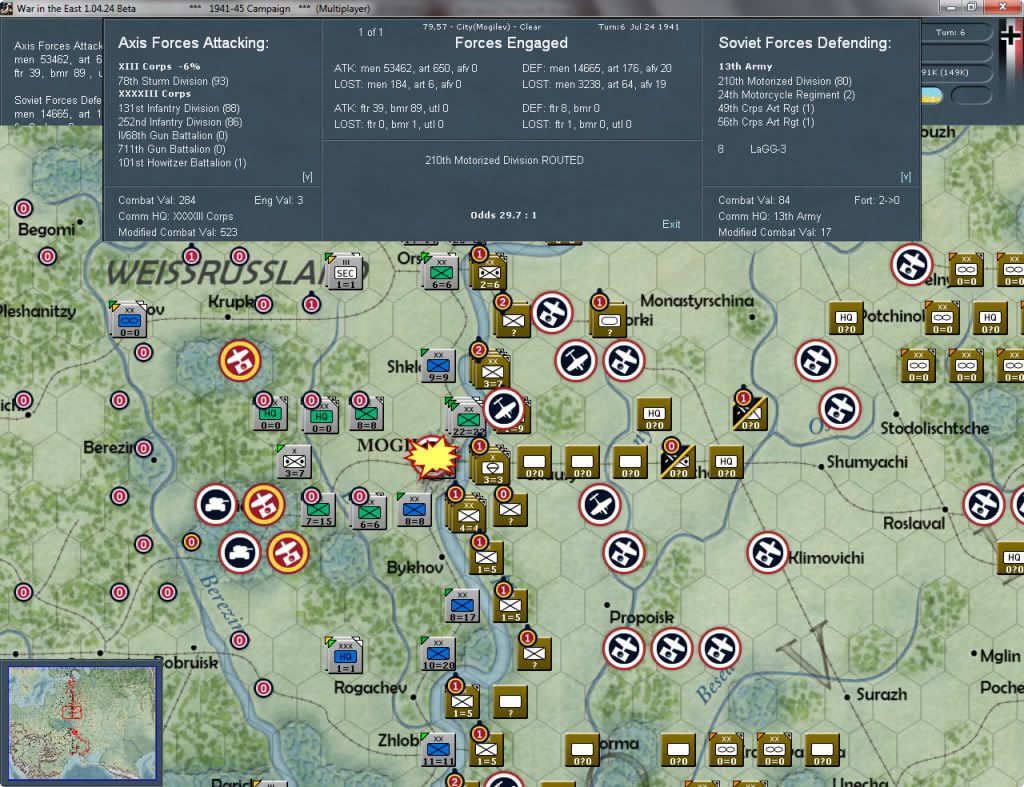The height and width of the screenshot is (787, 1024).
Task: Select the SEC security unit counter
Action: click(345, 273)
